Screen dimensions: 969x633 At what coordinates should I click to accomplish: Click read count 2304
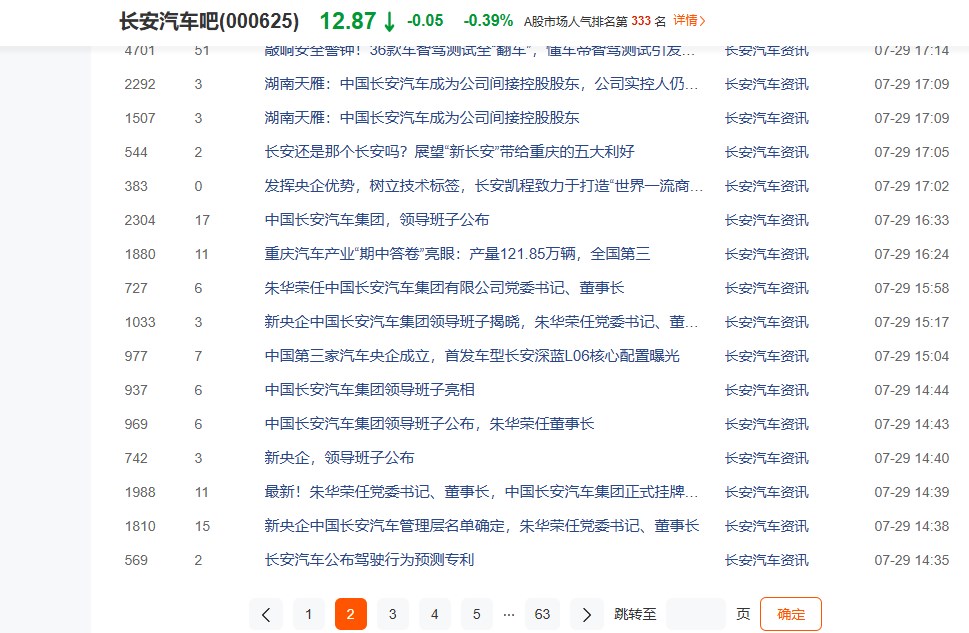click(140, 220)
